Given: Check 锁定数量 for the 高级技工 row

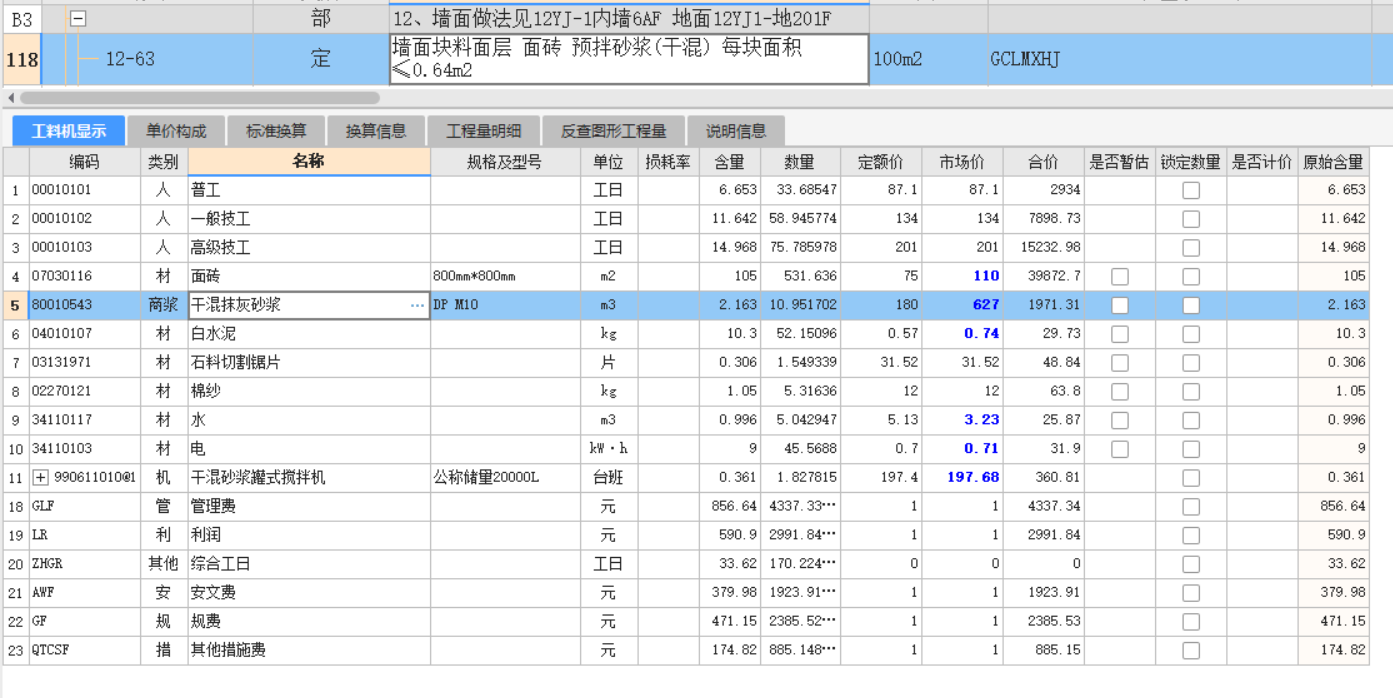Looking at the screenshot, I should 1191,248.
